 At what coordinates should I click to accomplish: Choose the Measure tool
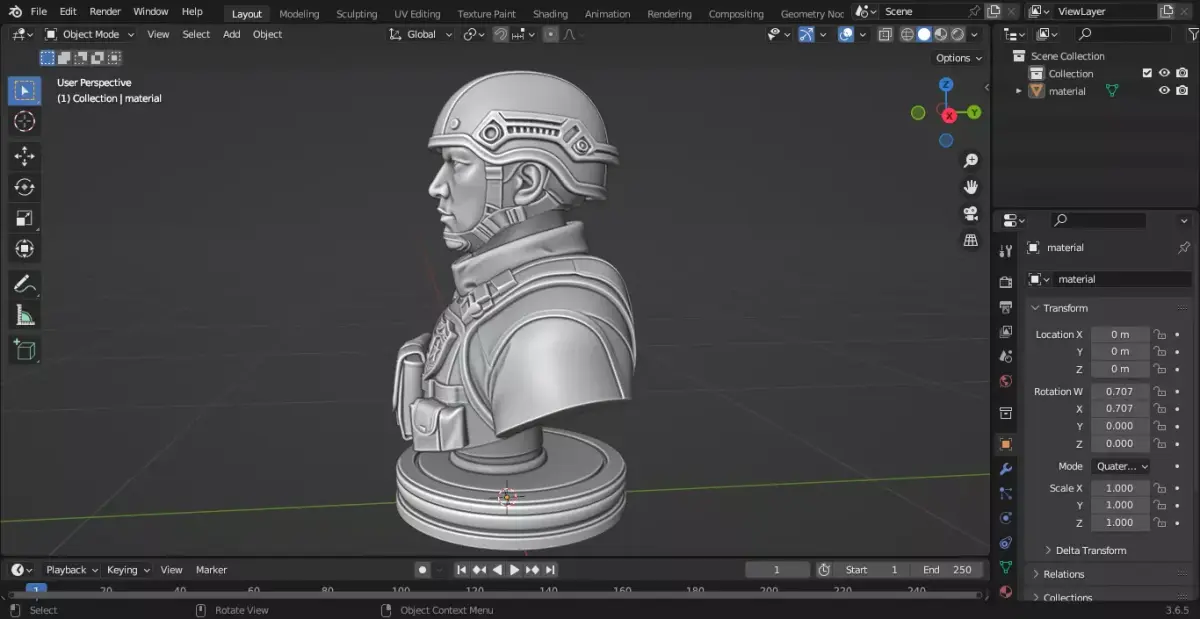point(25,315)
